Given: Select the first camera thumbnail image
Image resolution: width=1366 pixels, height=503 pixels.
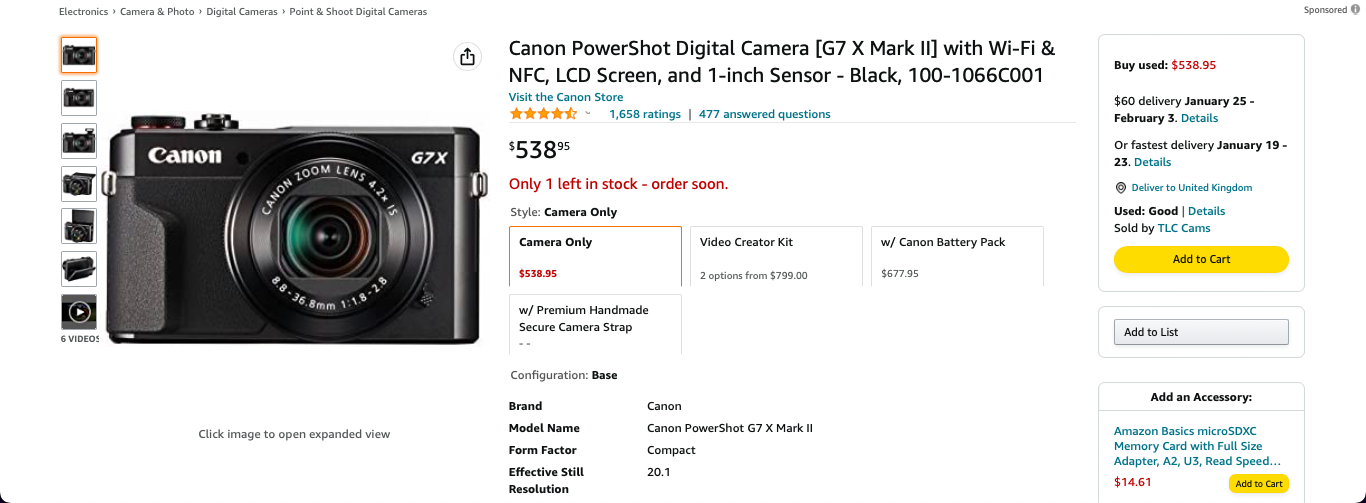Looking at the screenshot, I should tap(79, 55).
